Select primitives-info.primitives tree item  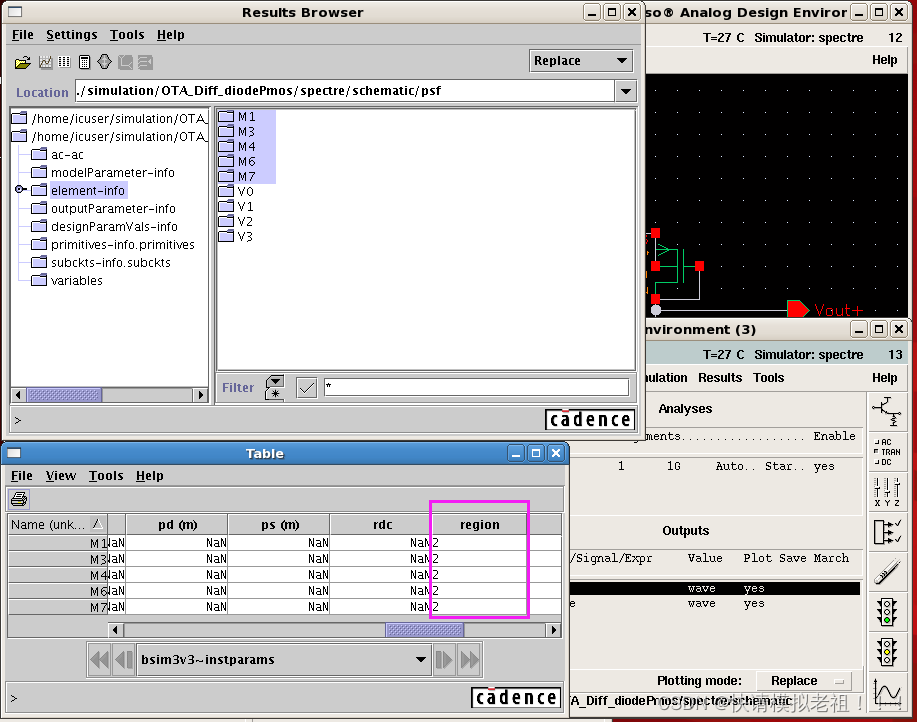[113, 244]
